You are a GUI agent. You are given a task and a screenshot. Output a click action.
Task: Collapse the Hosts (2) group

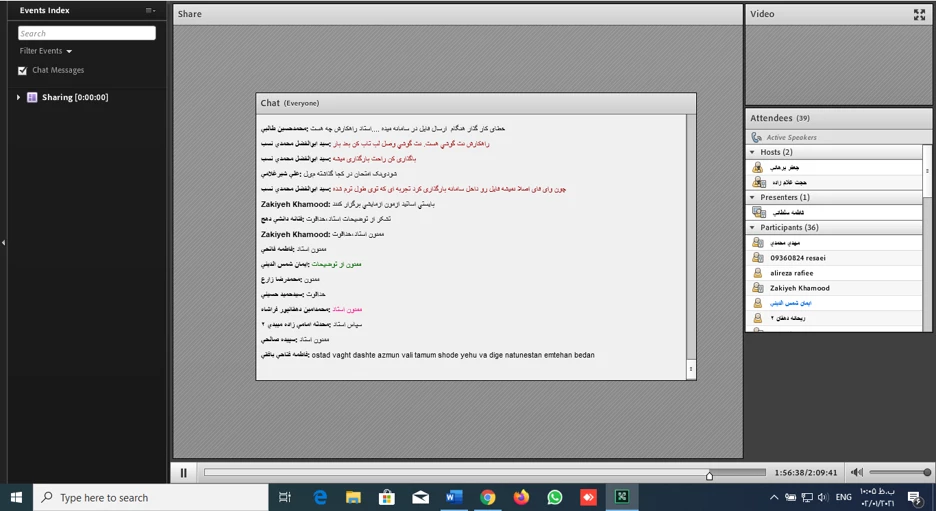(752, 152)
